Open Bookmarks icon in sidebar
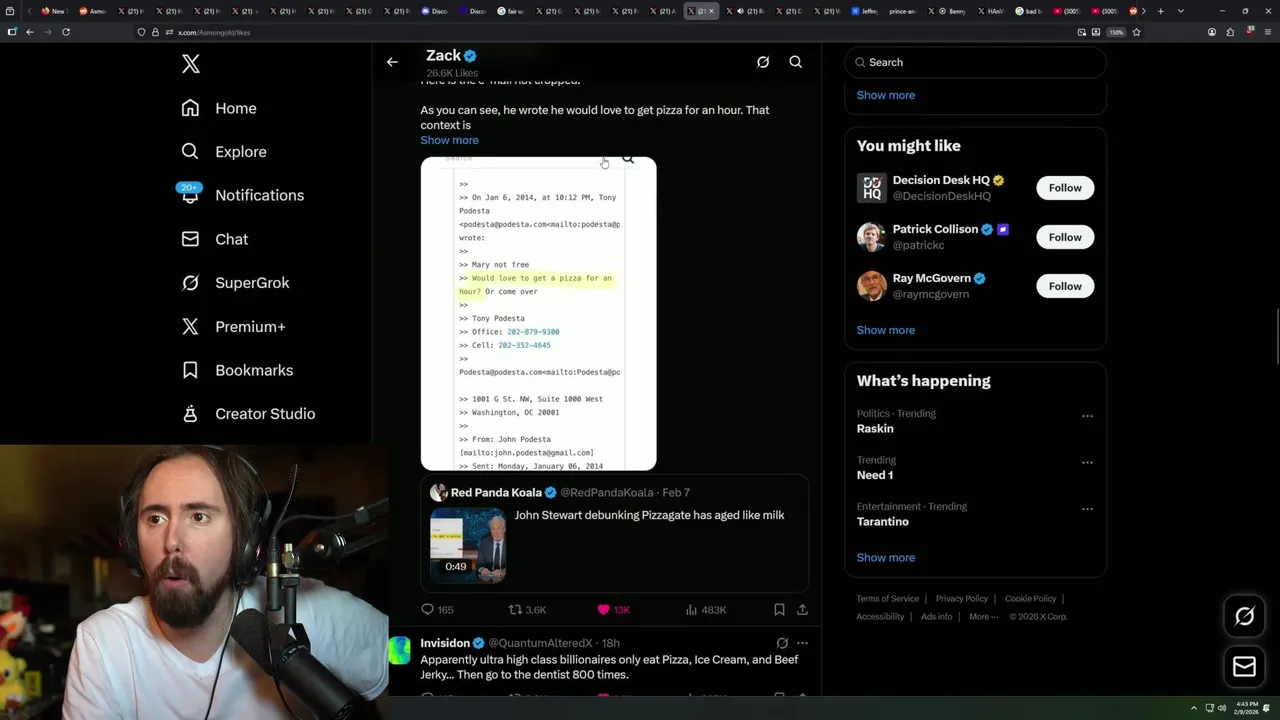Viewport: 1280px width, 720px height. click(190, 370)
